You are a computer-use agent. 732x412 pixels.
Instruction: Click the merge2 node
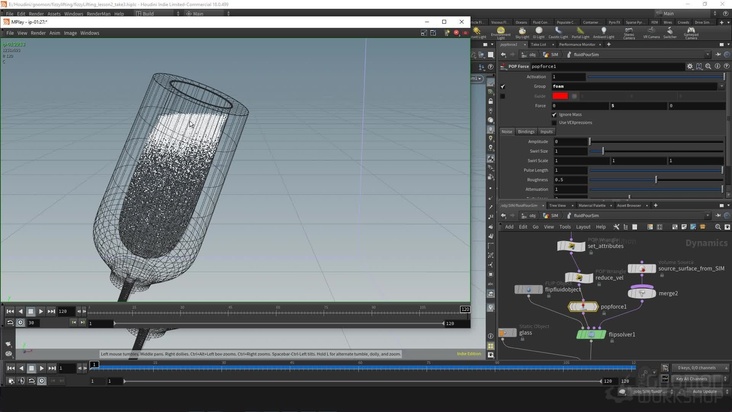pyautogui.click(x=642, y=293)
